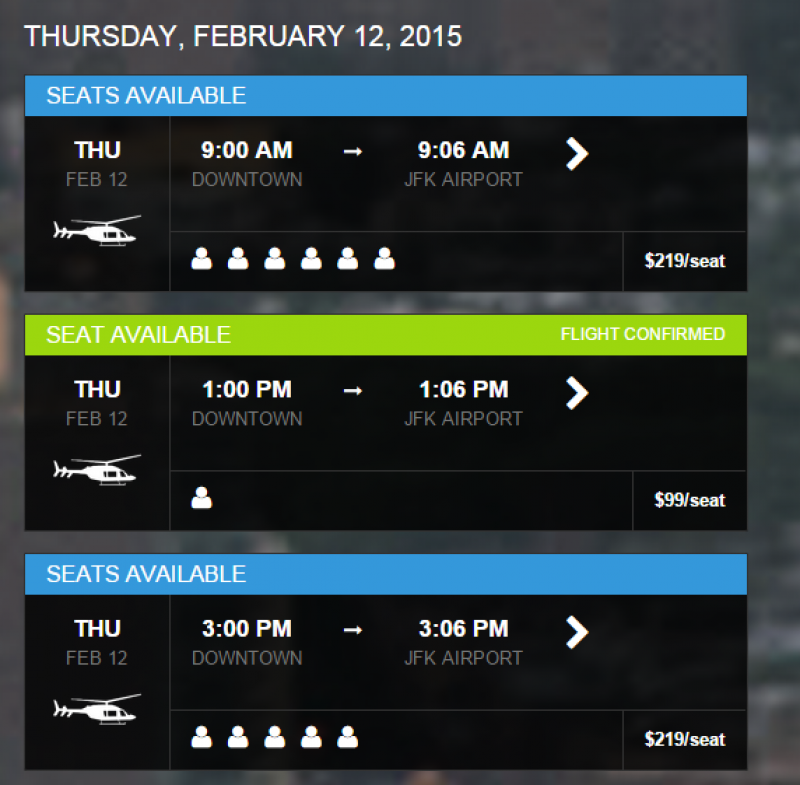
Task: Expand the 9:00 AM flight with chevron arrow
Action: [577, 154]
